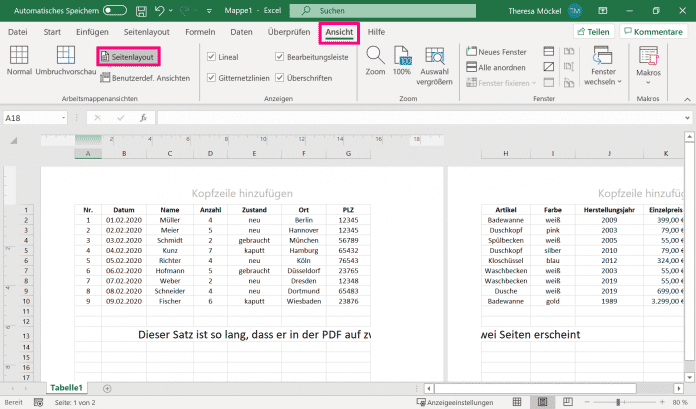Select the Seitenlayout view button
696x409 pixels.
click(x=128, y=59)
